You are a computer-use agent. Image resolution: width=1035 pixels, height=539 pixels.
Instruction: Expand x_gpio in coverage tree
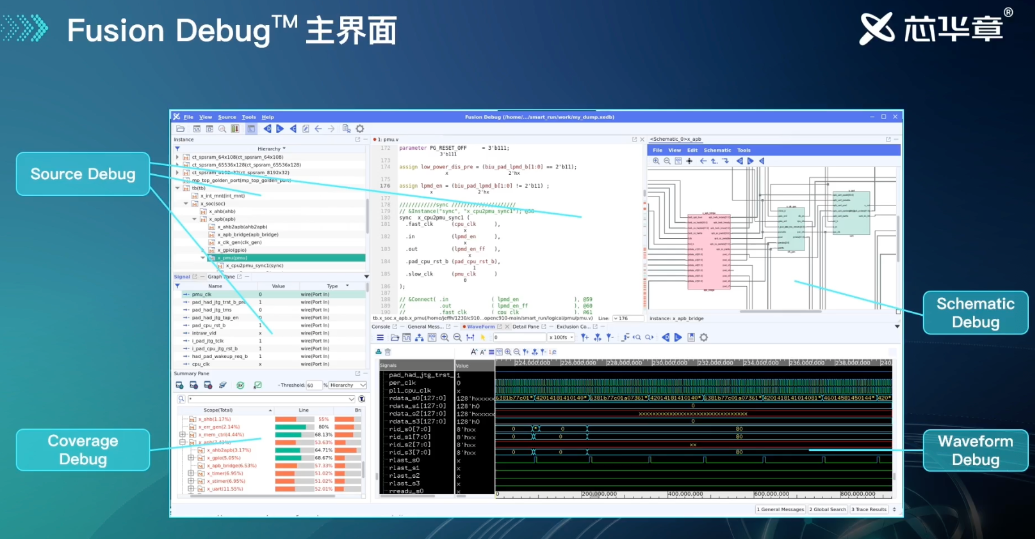point(191,457)
